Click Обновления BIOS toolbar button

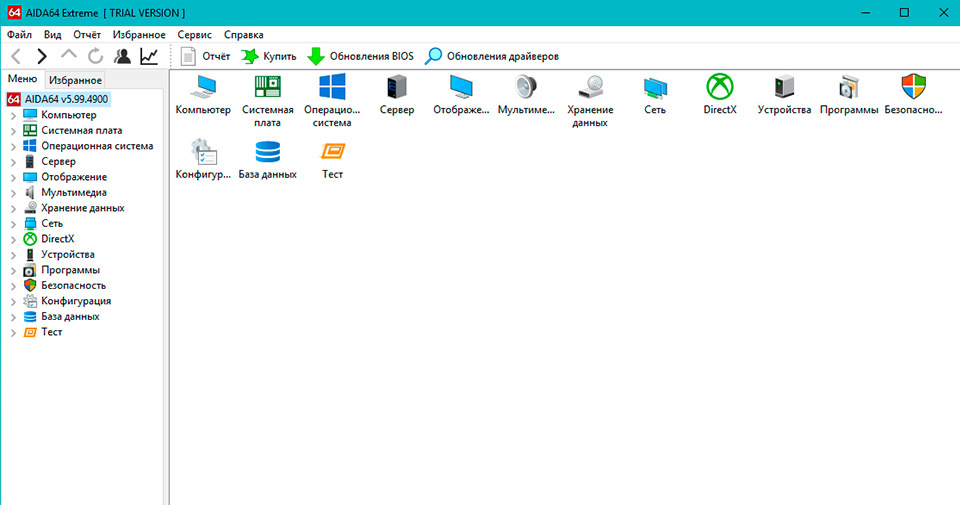click(360, 56)
